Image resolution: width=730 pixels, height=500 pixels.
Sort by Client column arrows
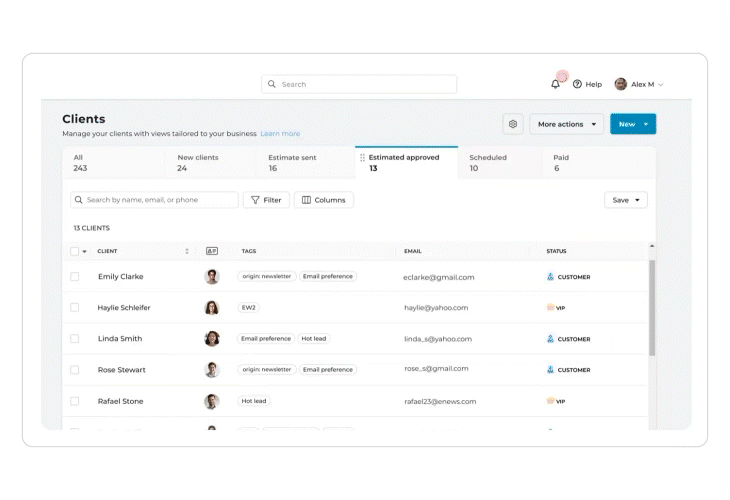click(187, 251)
